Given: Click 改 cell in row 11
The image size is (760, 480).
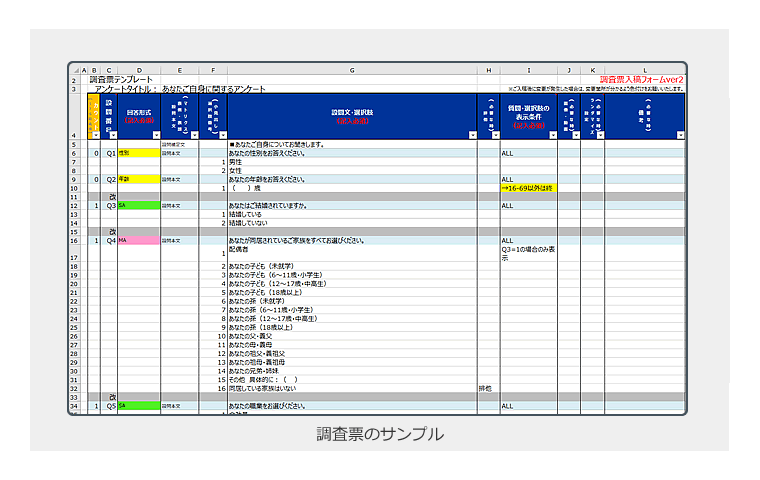Looking at the screenshot, I should coord(111,197).
